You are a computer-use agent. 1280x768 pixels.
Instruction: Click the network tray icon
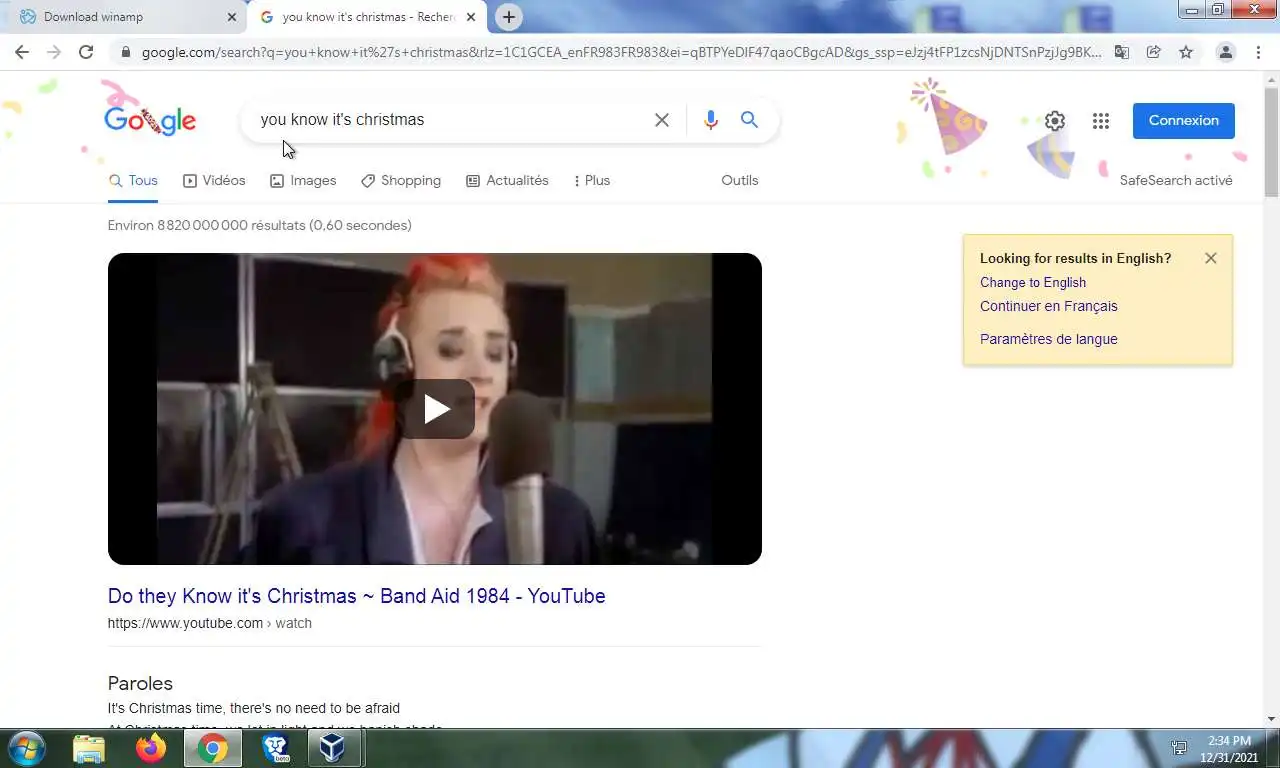coord(1180,748)
